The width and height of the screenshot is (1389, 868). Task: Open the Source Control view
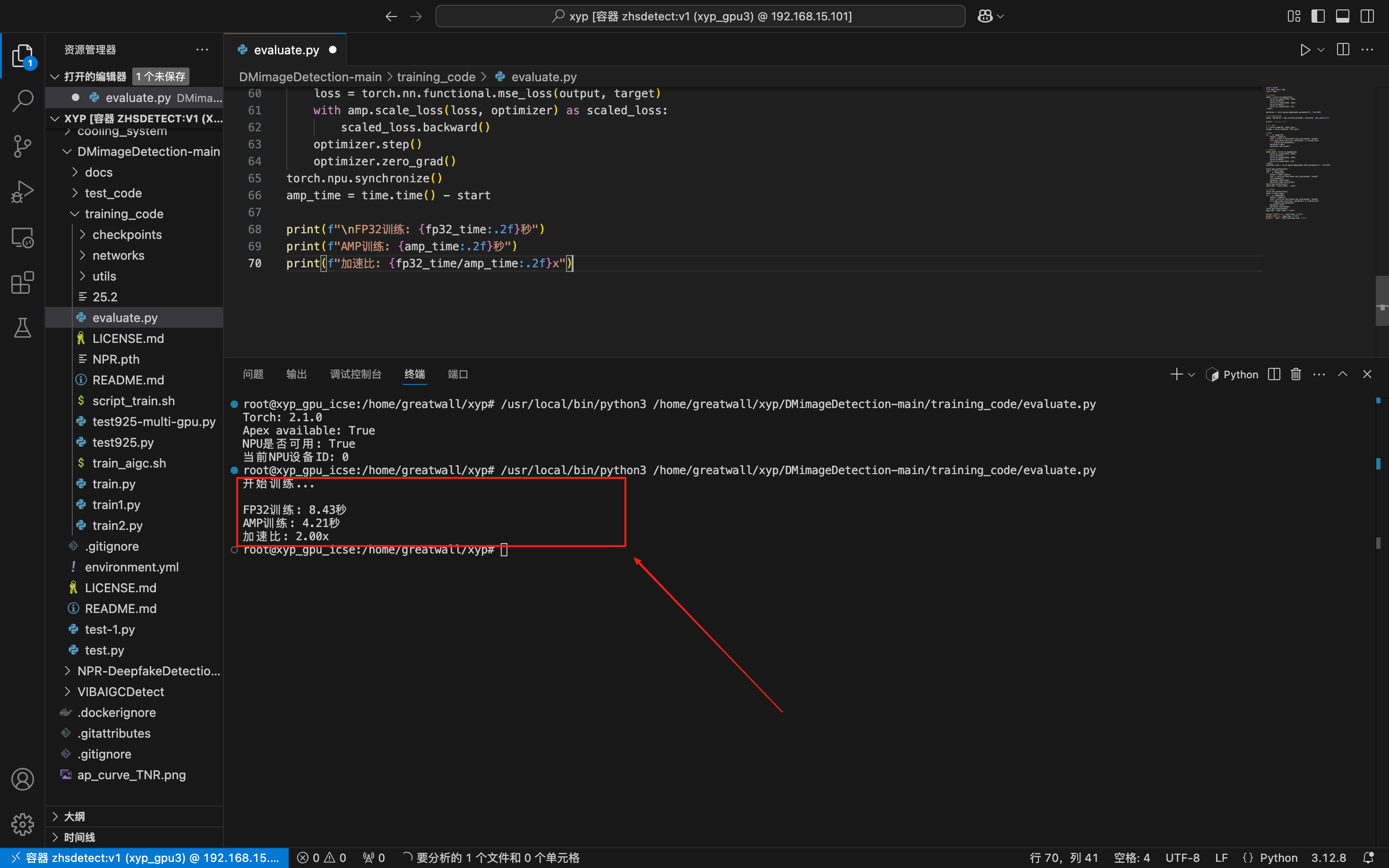pyautogui.click(x=22, y=146)
